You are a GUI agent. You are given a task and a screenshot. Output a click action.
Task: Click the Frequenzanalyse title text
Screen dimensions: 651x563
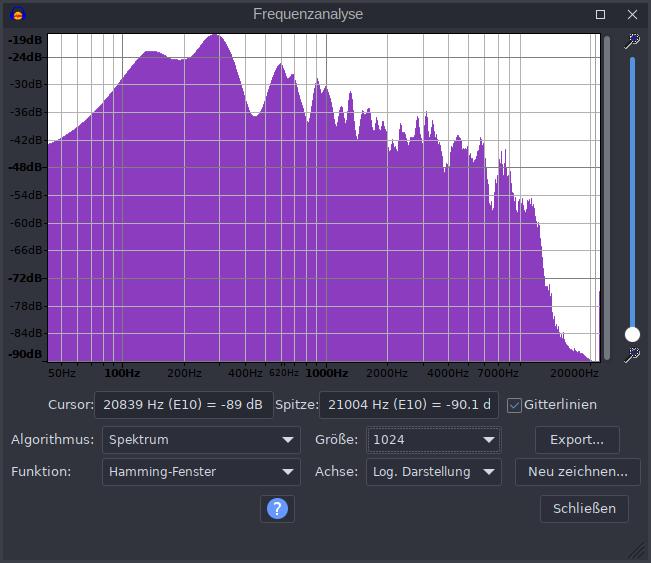click(x=308, y=15)
